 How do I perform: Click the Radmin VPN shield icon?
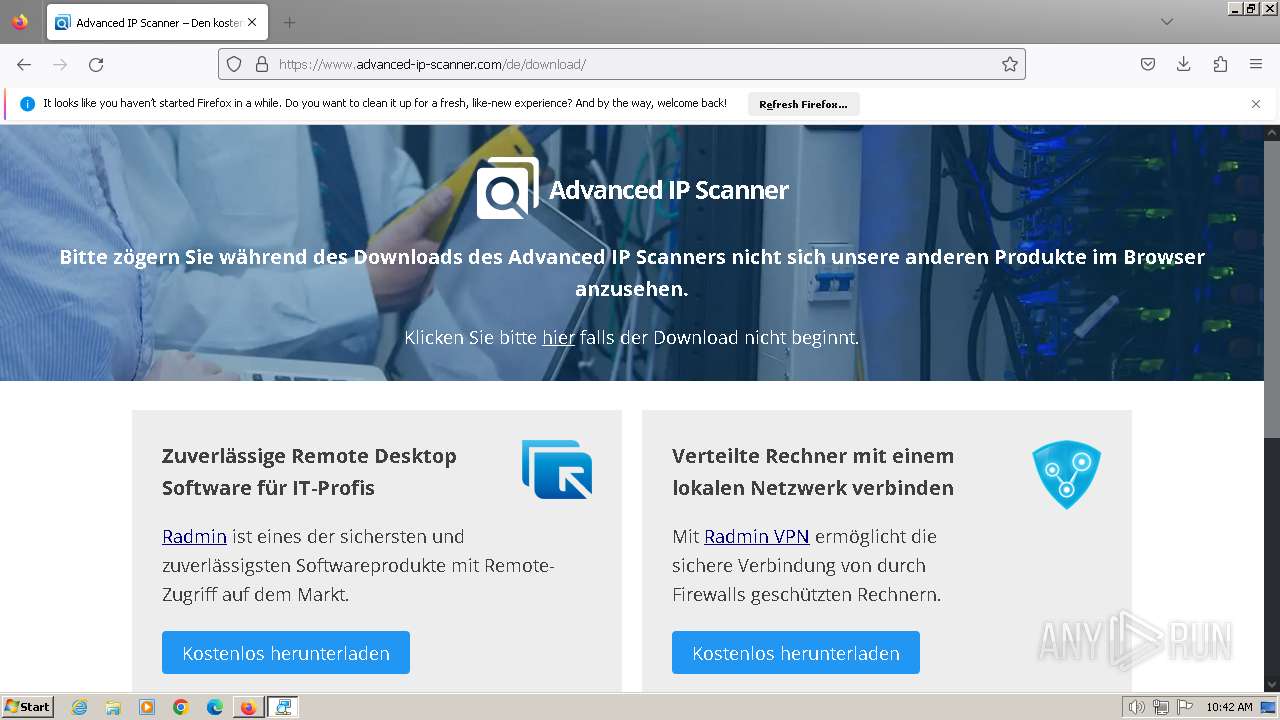[x=1067, y=475]
